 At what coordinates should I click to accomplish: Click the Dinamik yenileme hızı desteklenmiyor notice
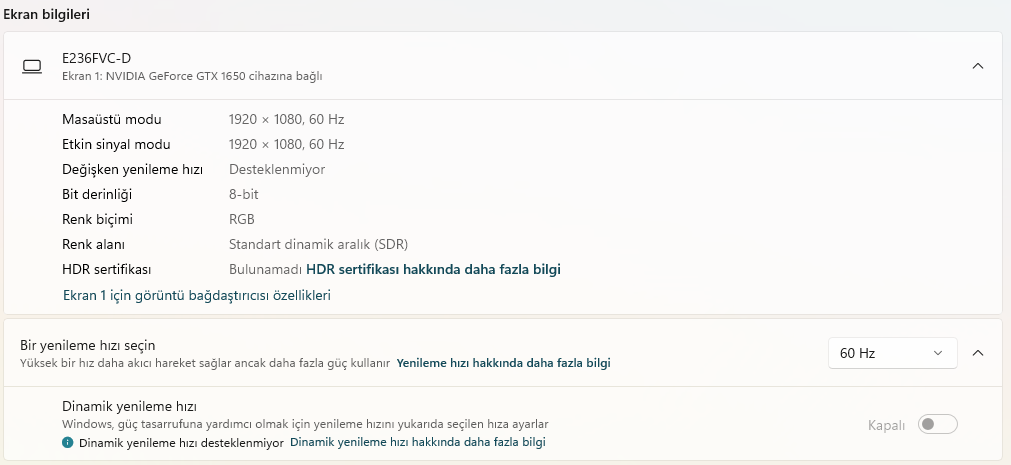tap(181, 443)
